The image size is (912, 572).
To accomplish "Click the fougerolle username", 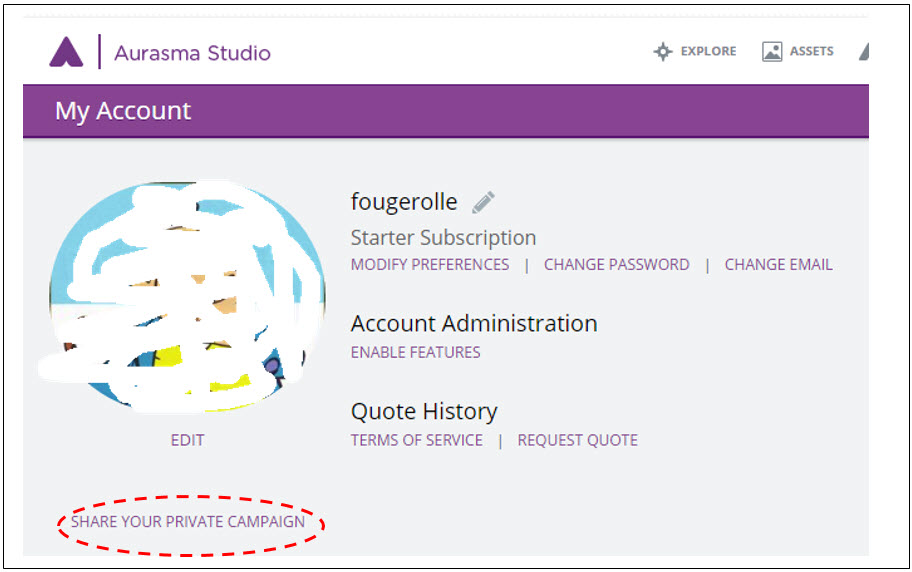I will (404, 202).
